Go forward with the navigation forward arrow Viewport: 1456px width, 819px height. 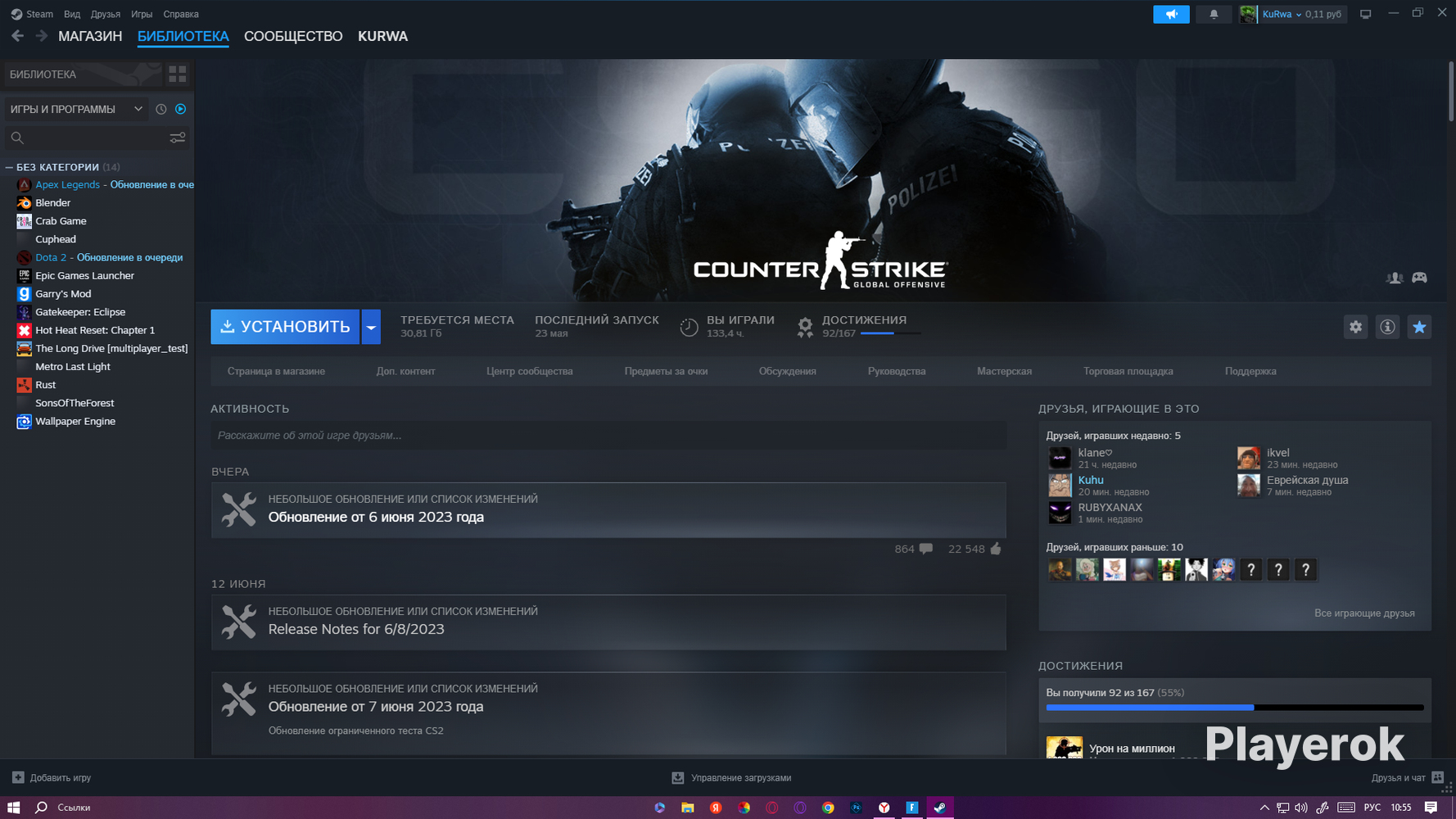(41, 36)
